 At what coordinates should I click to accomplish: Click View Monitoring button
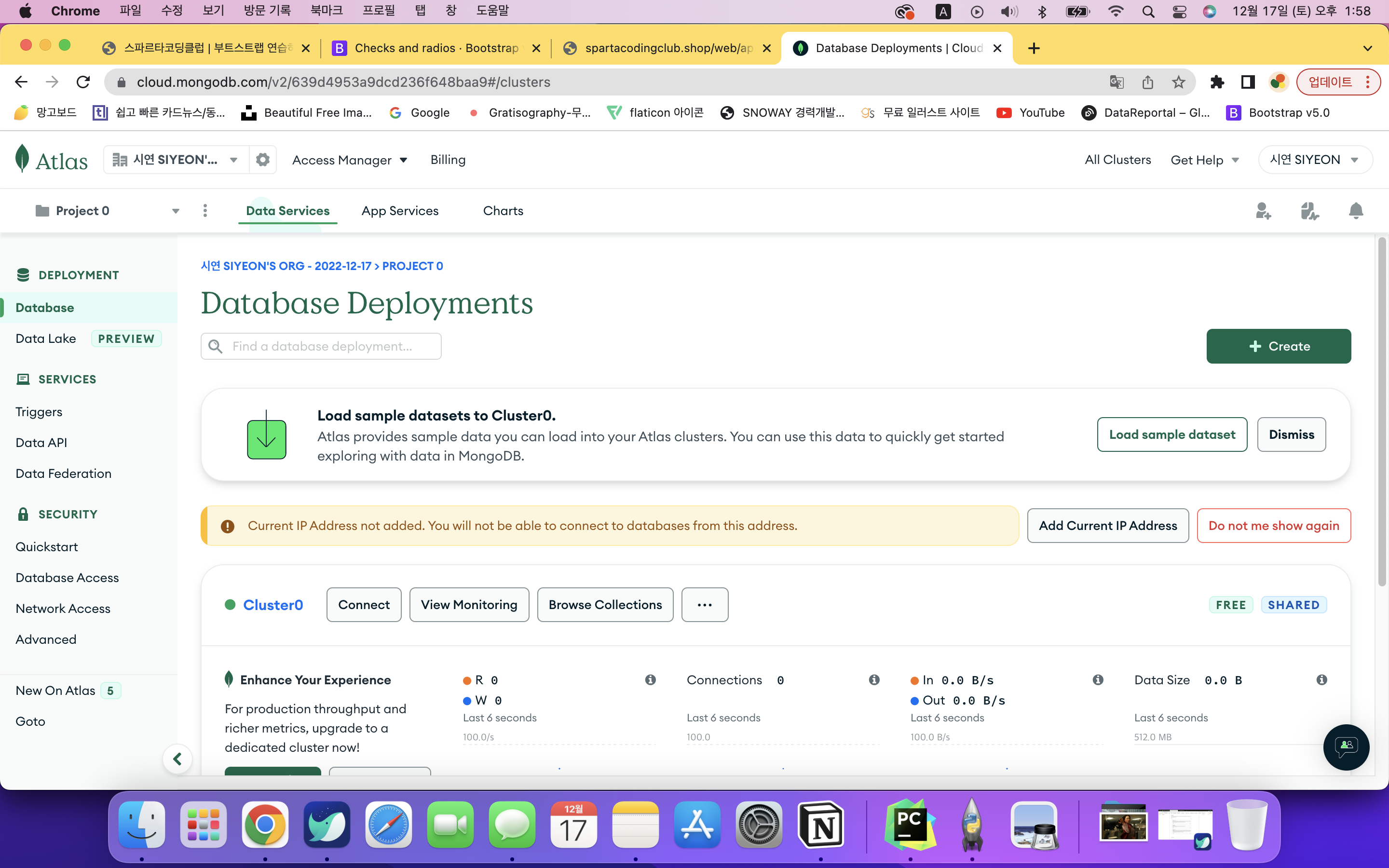coord(469,605)
